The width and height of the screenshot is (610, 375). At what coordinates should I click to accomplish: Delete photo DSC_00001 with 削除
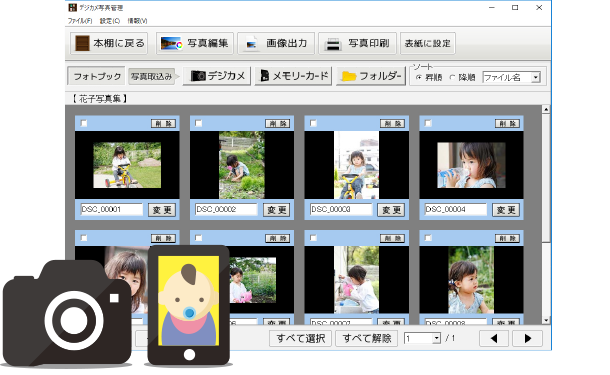coord(163,124)
